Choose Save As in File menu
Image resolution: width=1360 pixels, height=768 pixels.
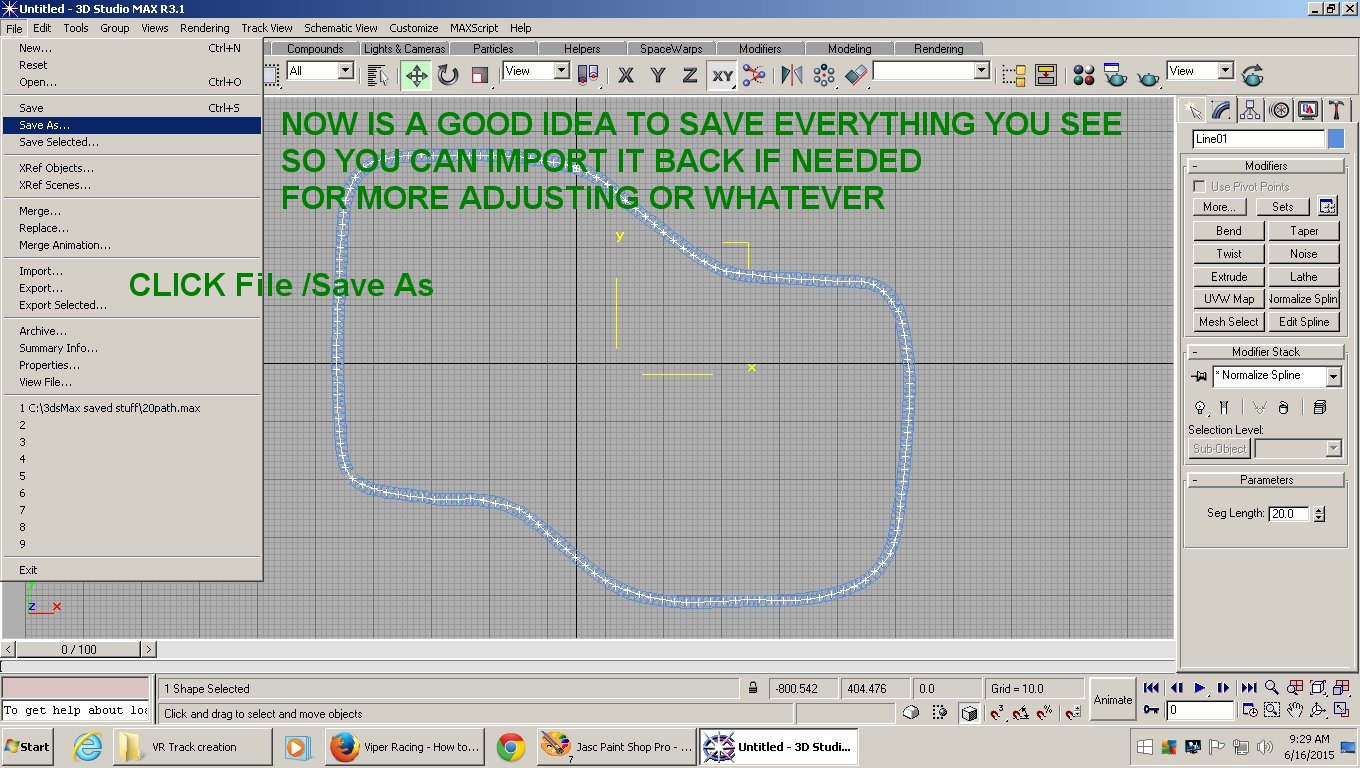[131, 125]
